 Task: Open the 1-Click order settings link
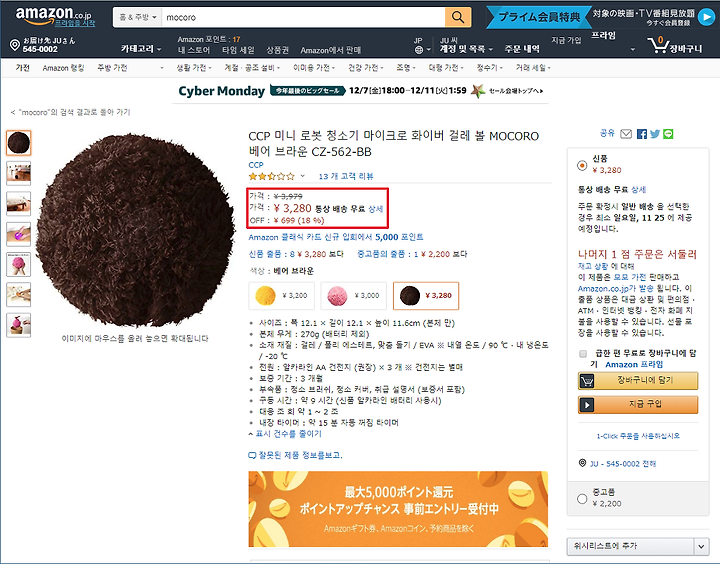(x=638, y=436)
